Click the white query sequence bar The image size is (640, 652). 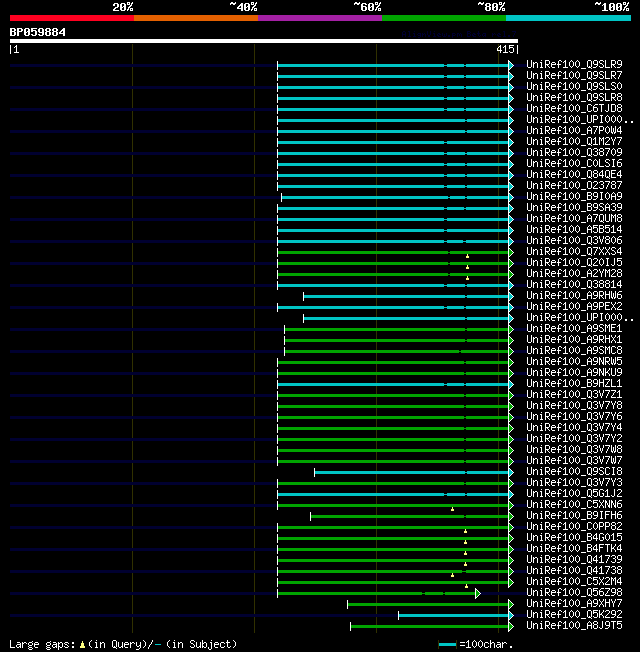click(264, 41)
